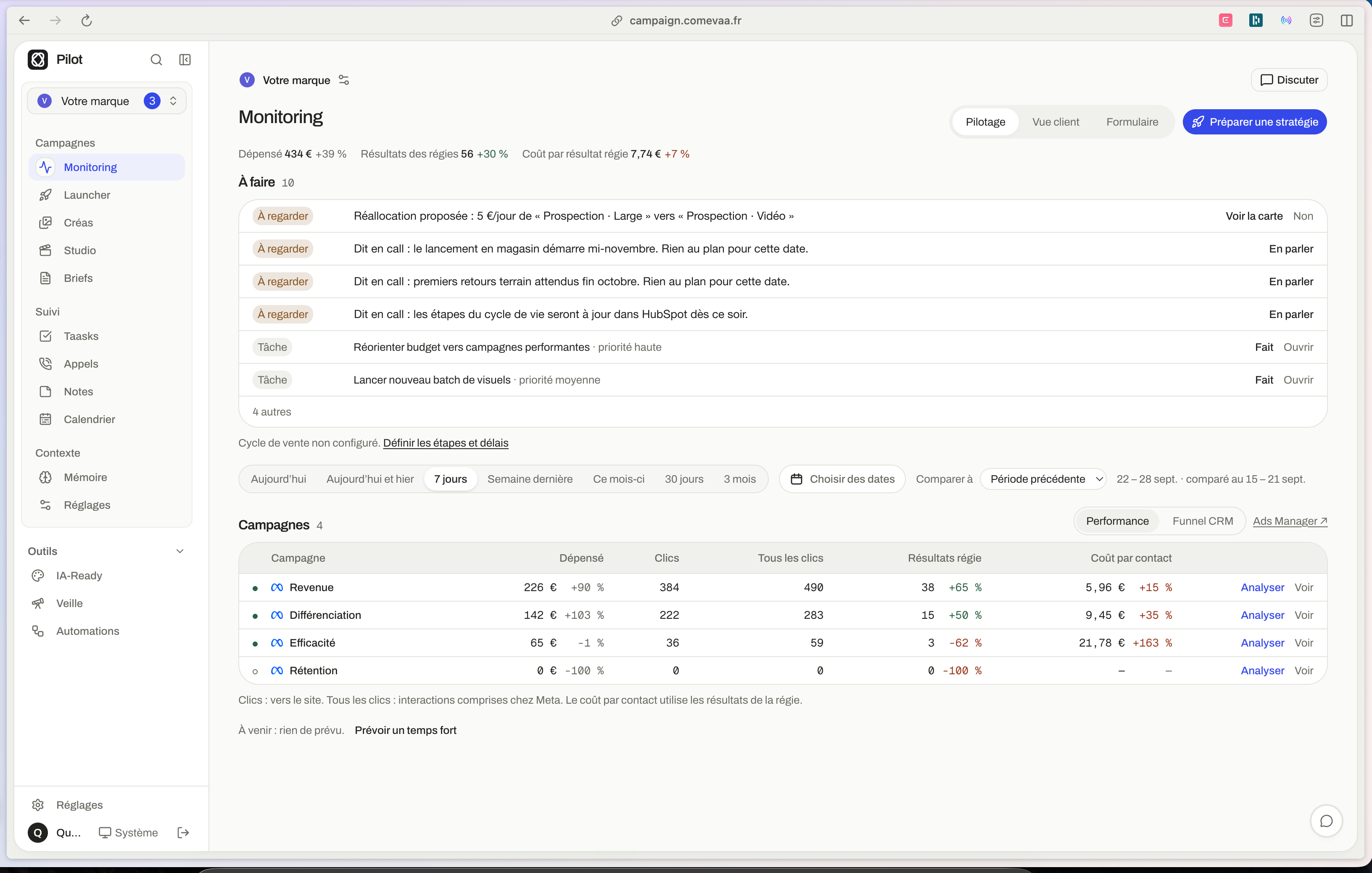
Task: Select the Performance view
Action: point(1117,521)
